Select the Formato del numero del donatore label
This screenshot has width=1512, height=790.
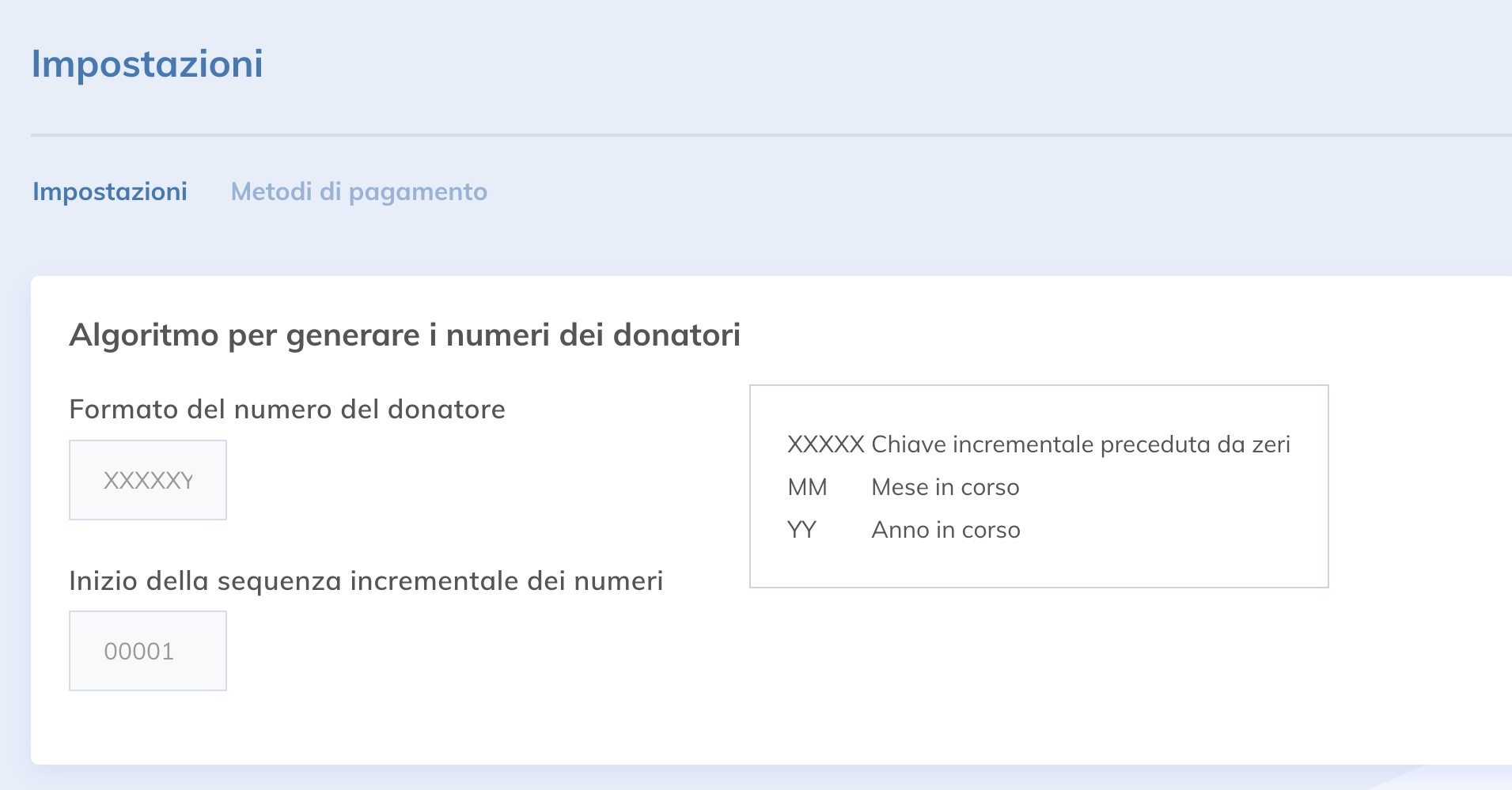(288, 410)
